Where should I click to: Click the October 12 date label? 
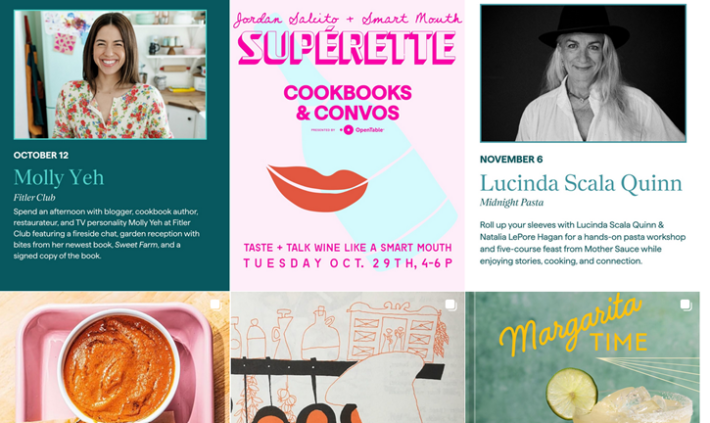41,155
